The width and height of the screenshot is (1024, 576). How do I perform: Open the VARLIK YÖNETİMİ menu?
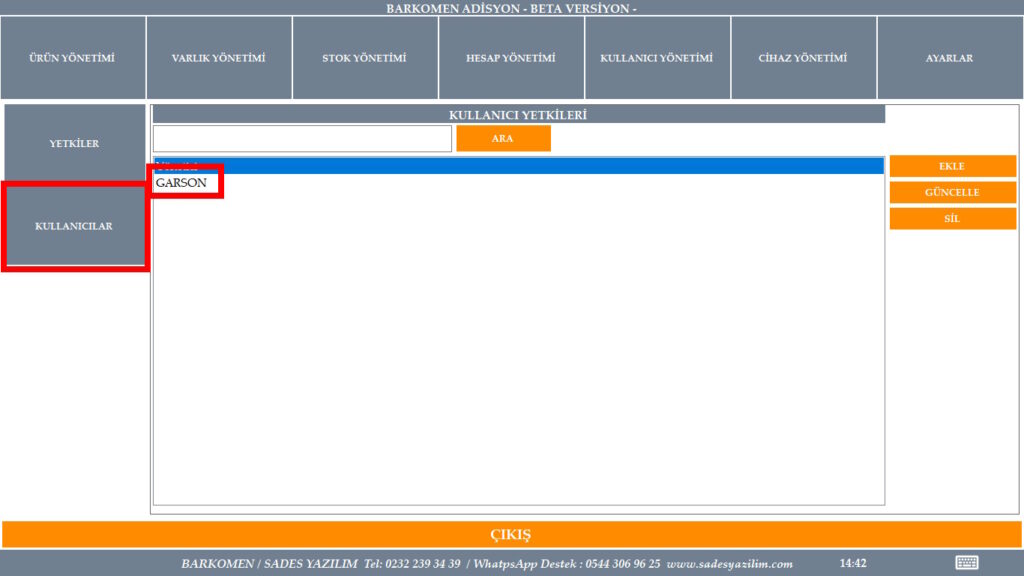point(219,58)
